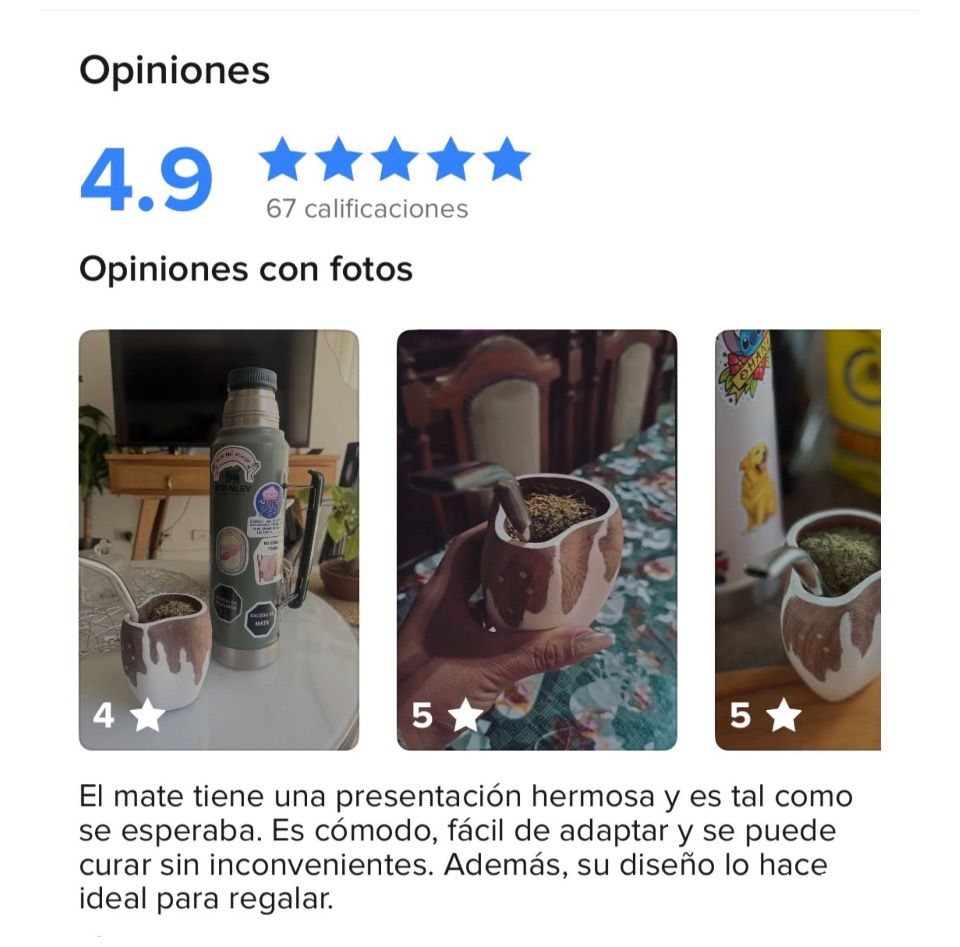
Task: Click the fourth blue rating star
Action: click(x=451, y=159)
